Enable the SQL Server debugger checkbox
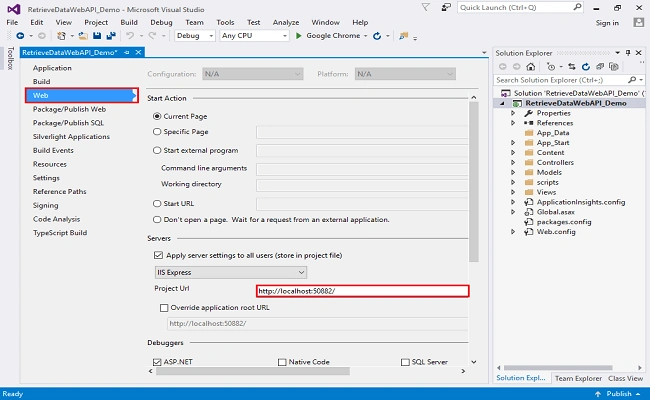This screenshot has height=400, width=650. point(405,362)
